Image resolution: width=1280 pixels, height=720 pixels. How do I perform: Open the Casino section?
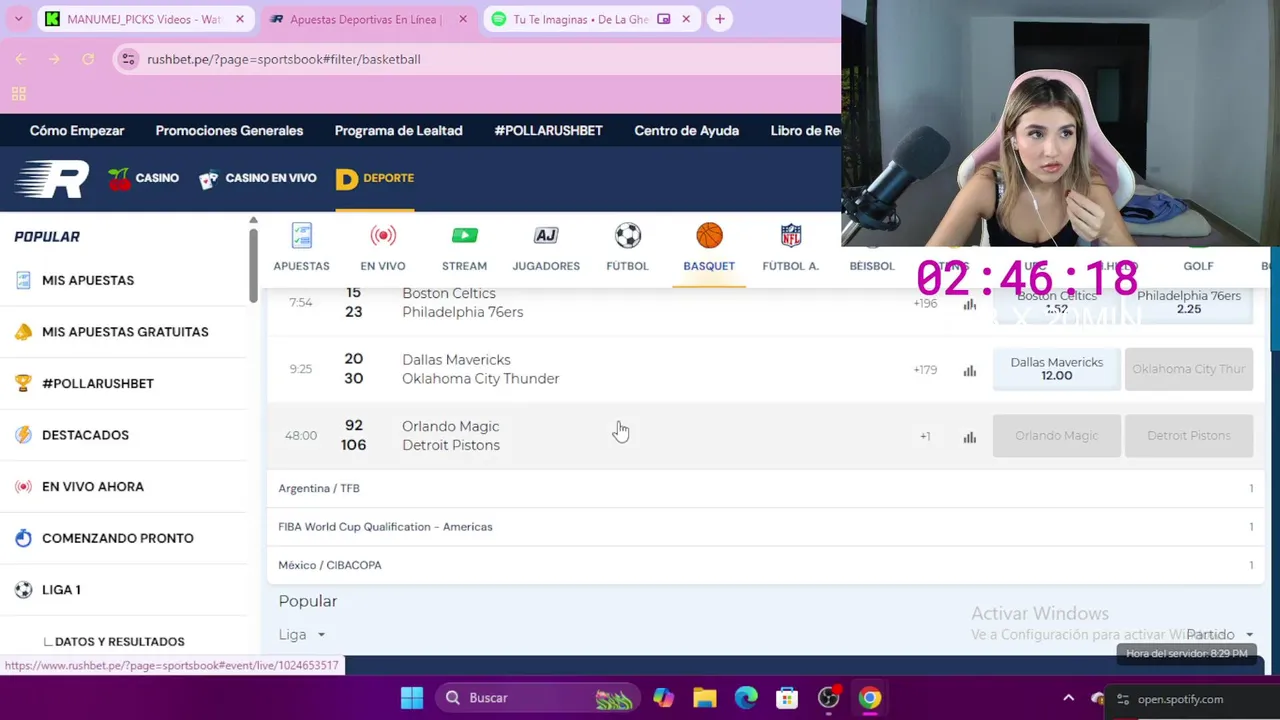[144, 179]
